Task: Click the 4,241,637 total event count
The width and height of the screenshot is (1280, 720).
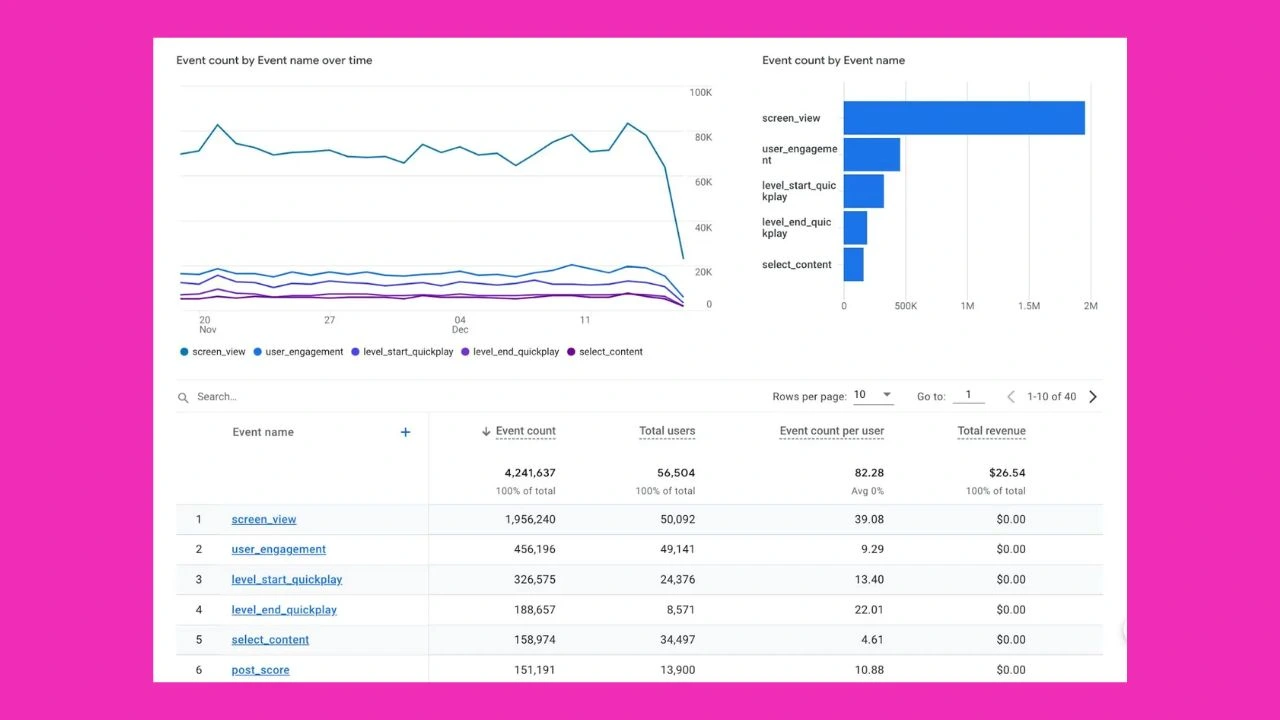Action: (x=530, y=473)
